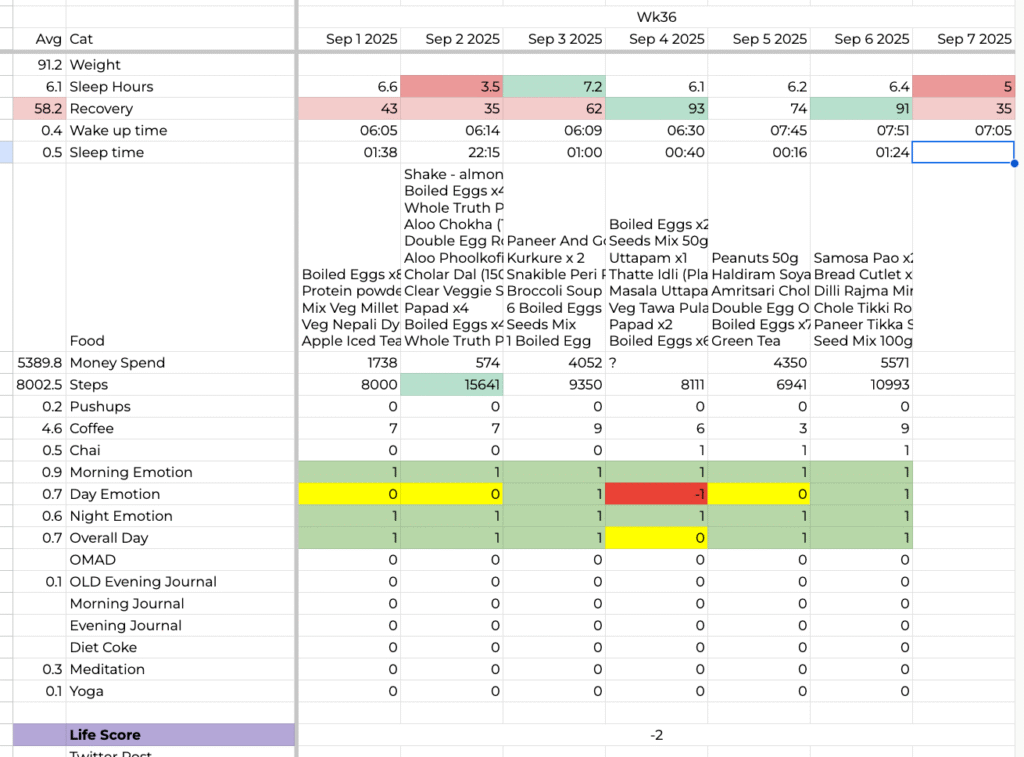This screenshot has height=757, width=1024.
Task: Click the Life Score value -2
Action: coord(656,735)
